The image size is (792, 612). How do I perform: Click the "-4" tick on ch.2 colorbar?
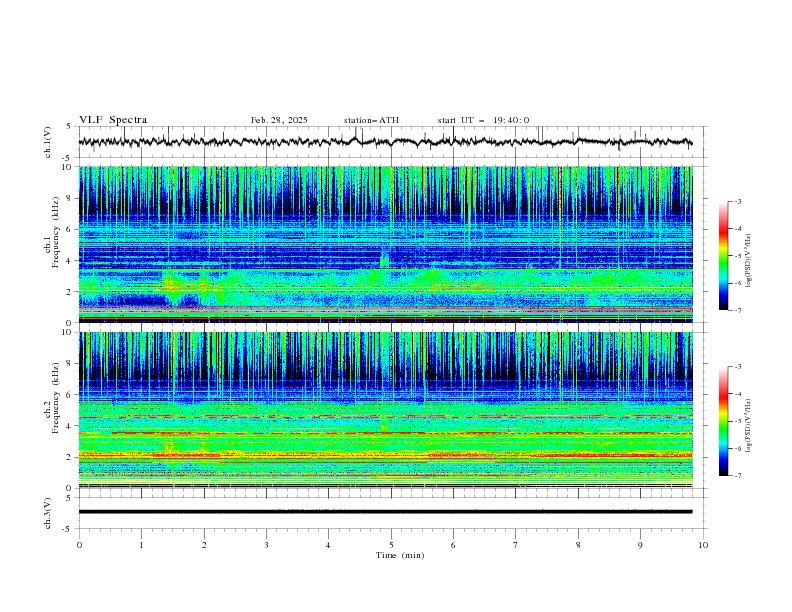tap(738, 394)
